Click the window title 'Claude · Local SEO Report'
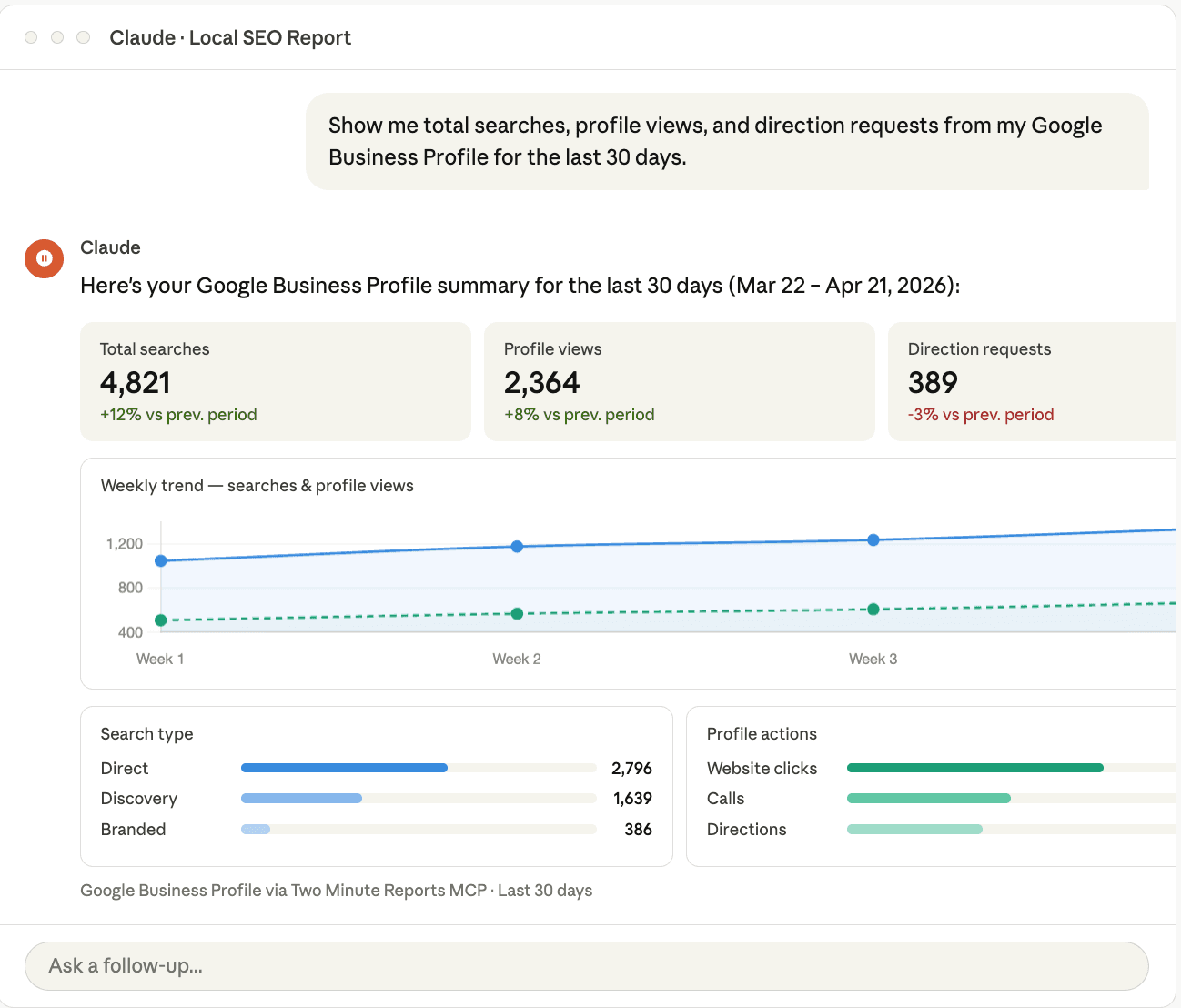This screenshot has height=1008, width=1181. [230, 37]
